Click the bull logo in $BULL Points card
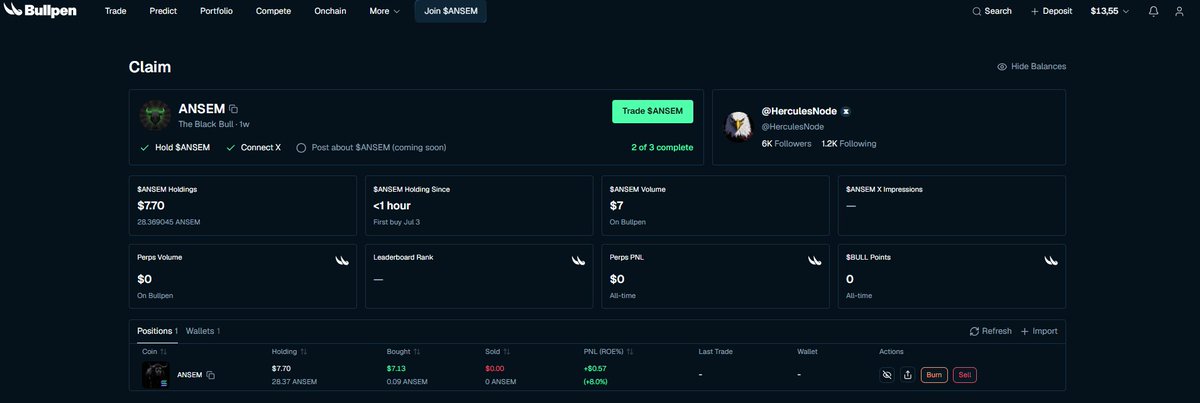 coord(1050,260)
